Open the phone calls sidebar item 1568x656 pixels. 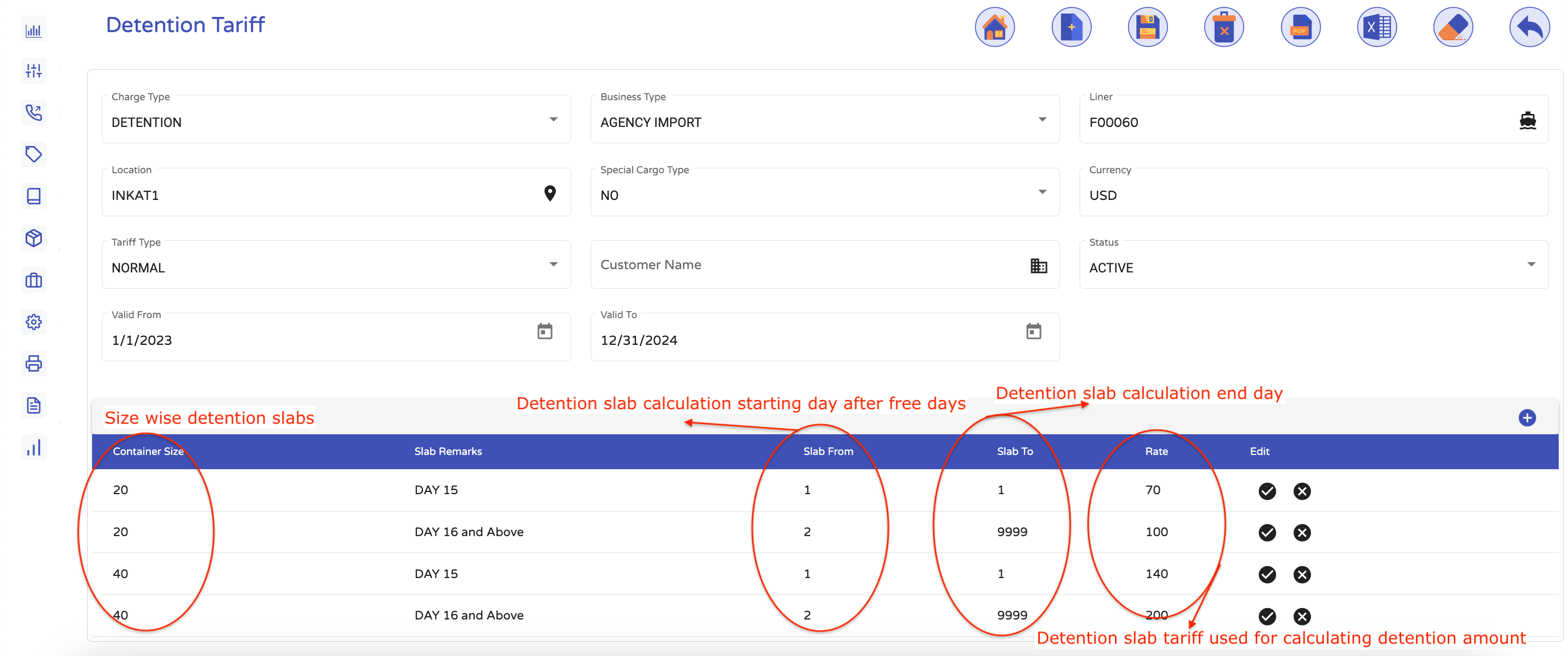(x=33, y=113)
